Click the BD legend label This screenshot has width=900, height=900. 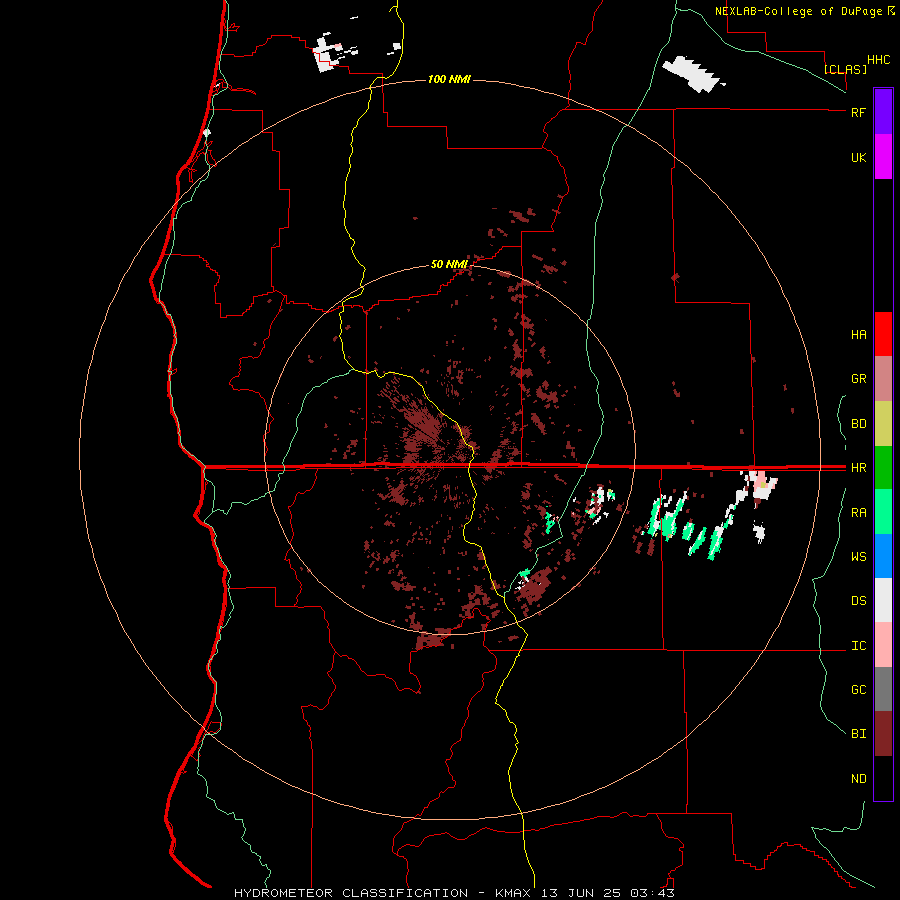[858, 424]
